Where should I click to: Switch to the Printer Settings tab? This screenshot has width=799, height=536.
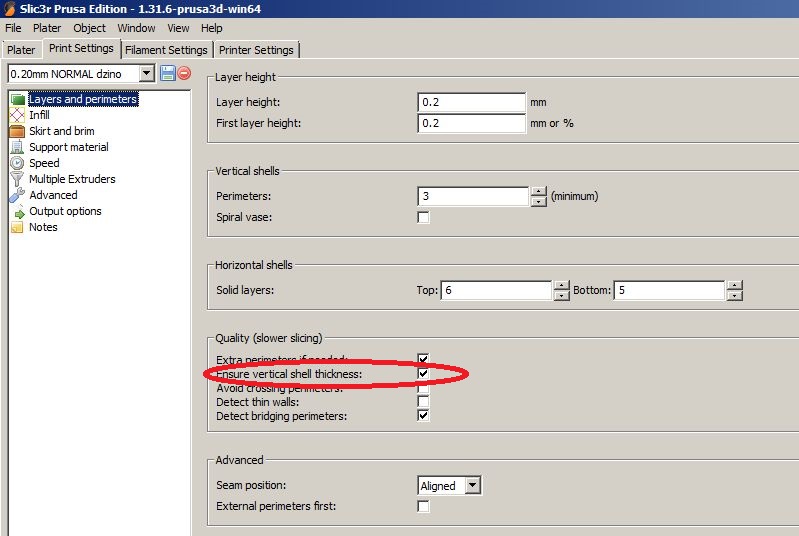click(256, 50)
